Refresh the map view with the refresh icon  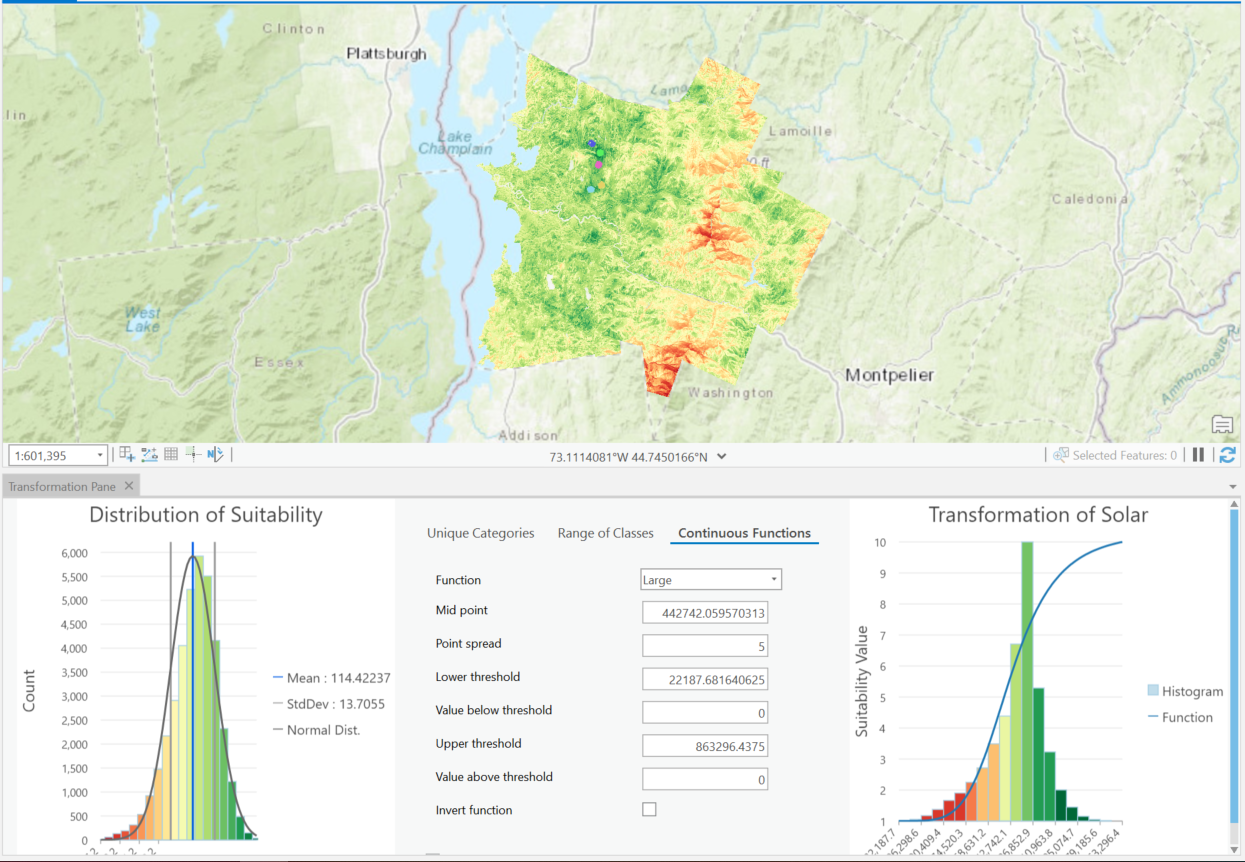pos(1228,455)
